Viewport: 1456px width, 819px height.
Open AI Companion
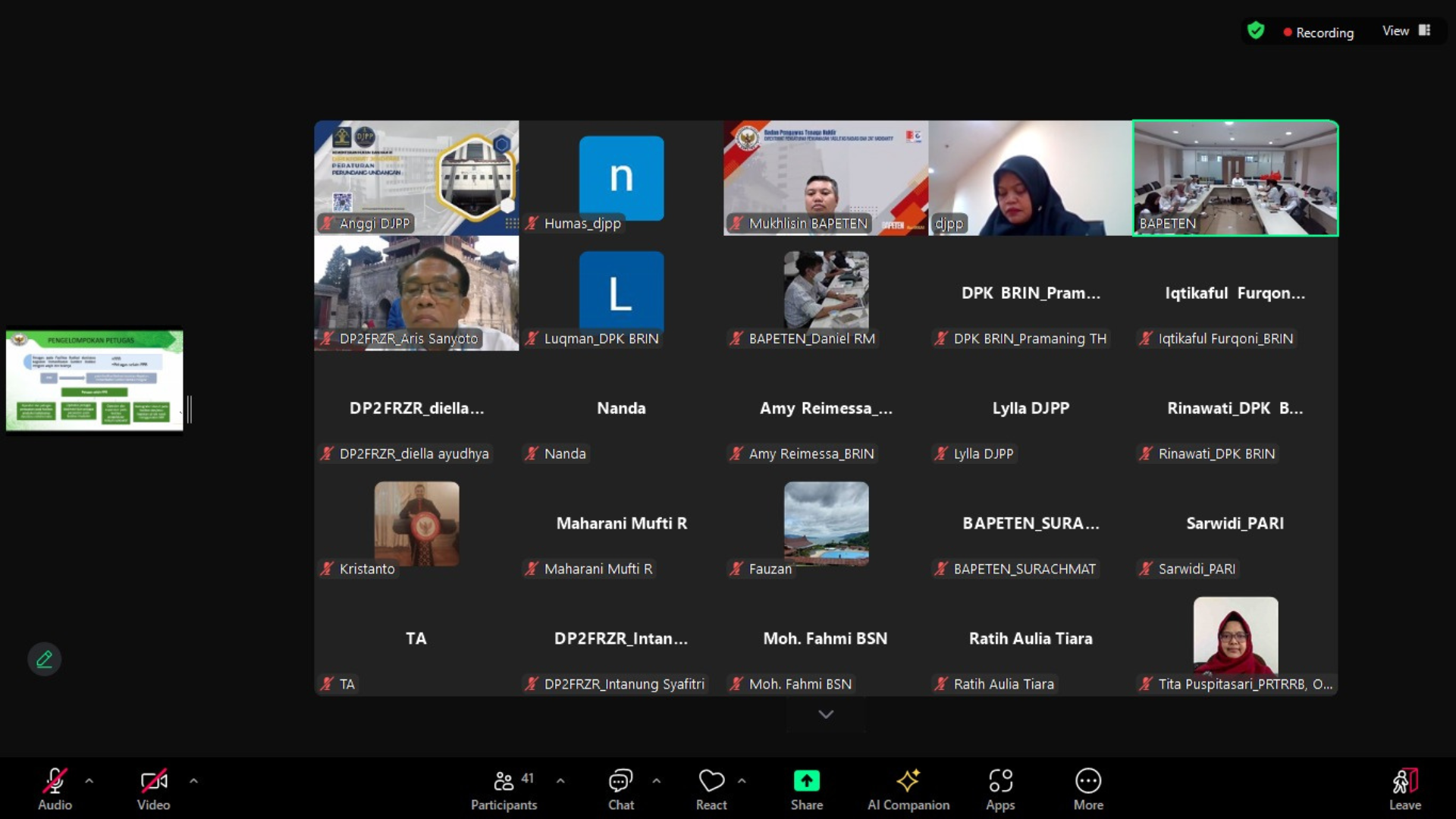click(908, 789)
